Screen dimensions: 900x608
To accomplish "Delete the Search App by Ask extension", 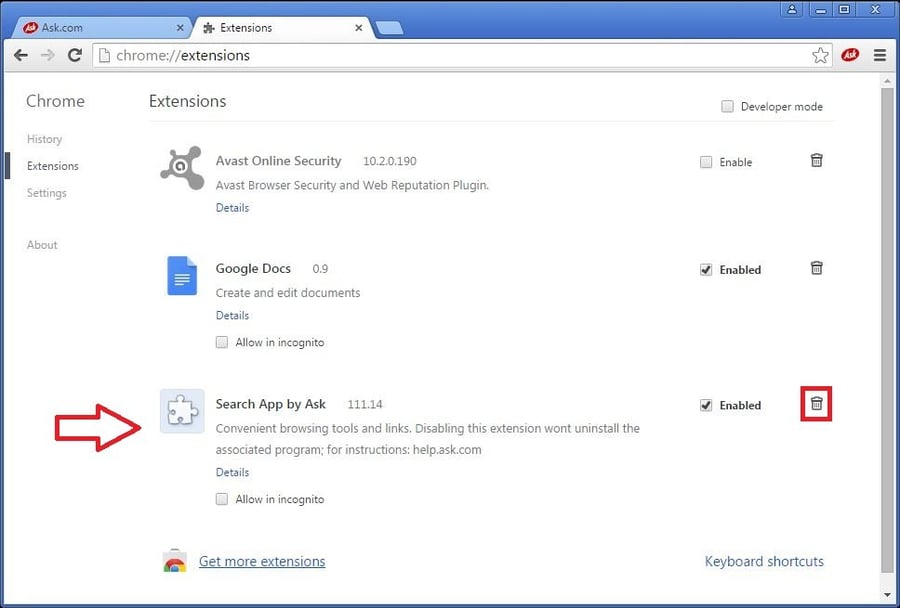I will (x=816, y=404).
